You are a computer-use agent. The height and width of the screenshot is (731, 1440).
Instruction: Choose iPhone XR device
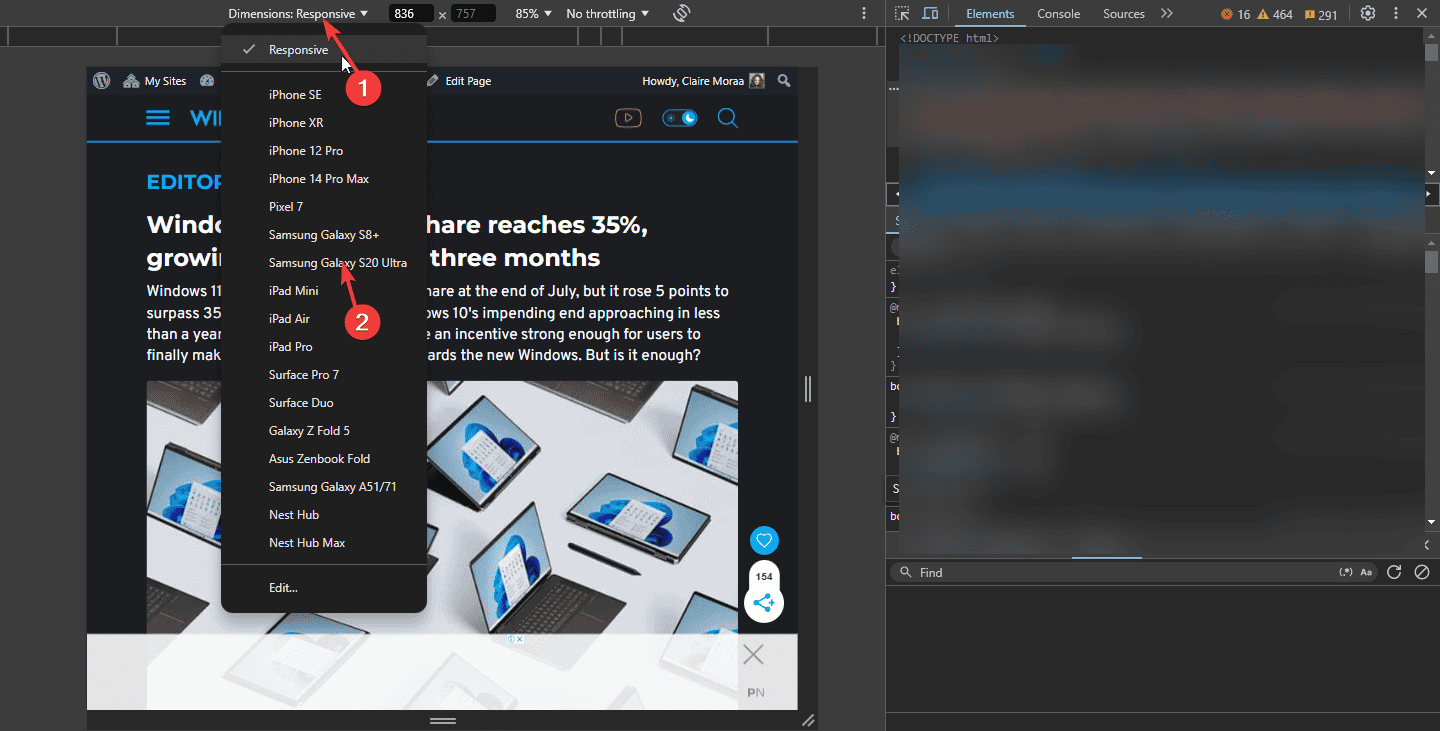324,123
